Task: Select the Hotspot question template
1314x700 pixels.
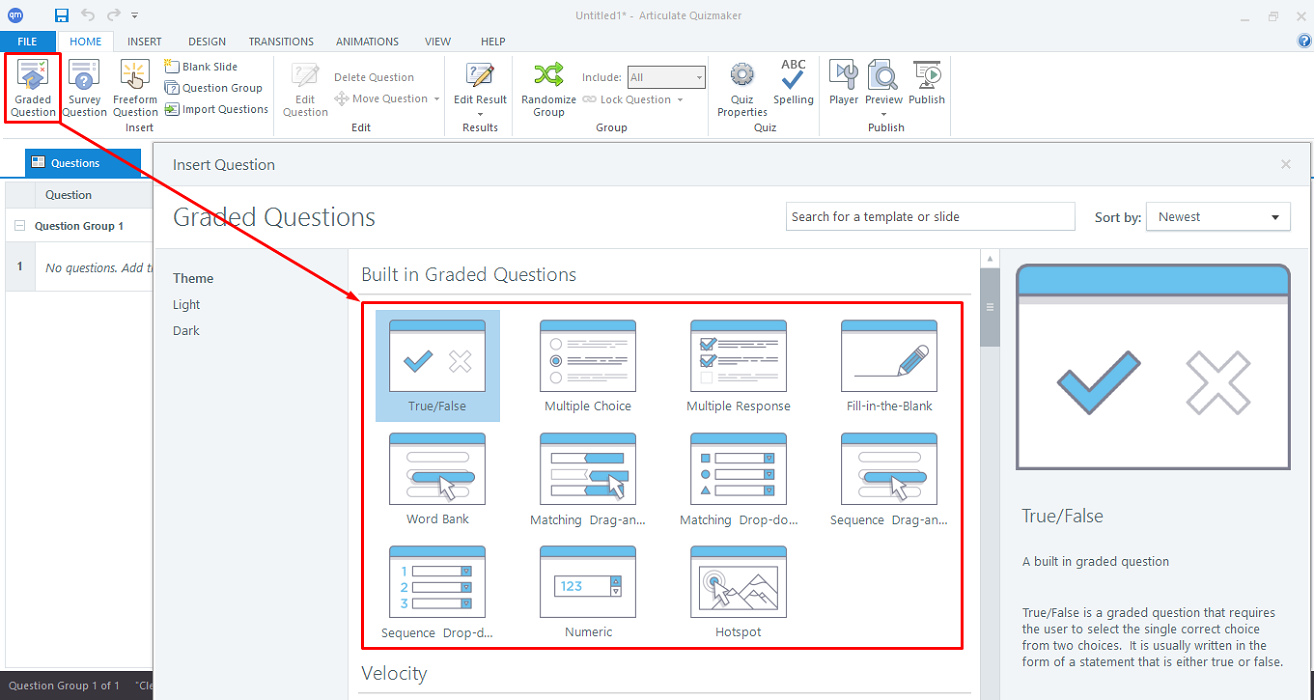Action: (x=738, y=592)
